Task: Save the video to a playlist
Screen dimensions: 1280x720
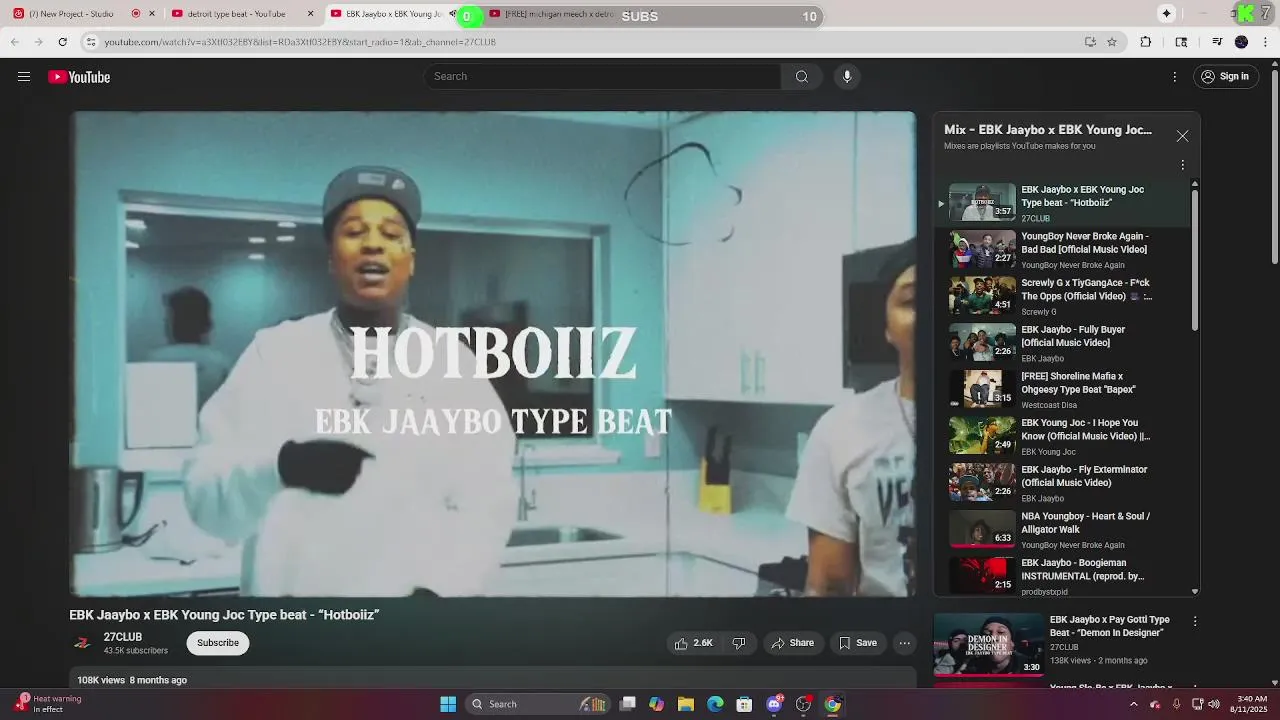Action: (858, 643)
